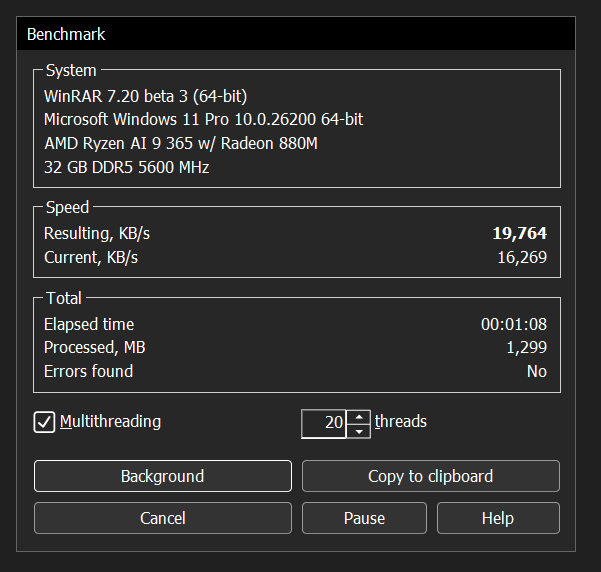
Task: Click the WinRAR 7.20 beta 3 version line
Action: click(x=145, y=96)
